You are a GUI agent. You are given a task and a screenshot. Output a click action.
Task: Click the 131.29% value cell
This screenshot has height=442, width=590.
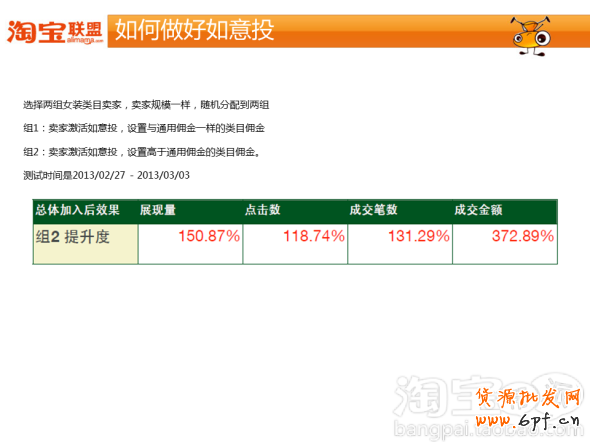click(x=400, y=244)
